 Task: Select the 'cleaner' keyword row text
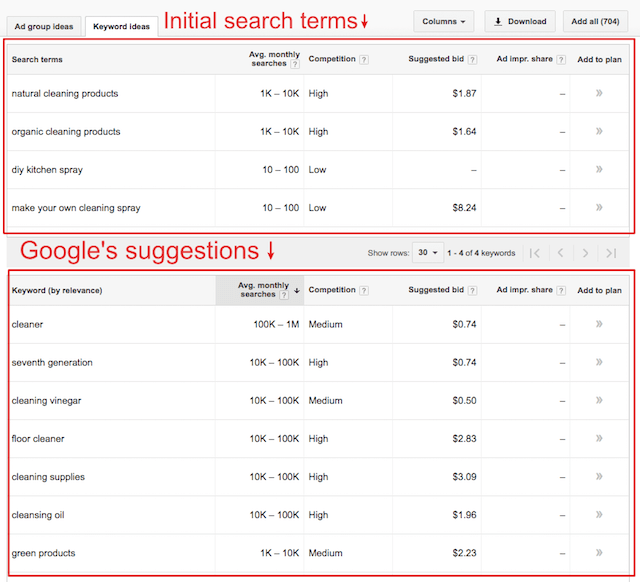[x=27, y=324]
